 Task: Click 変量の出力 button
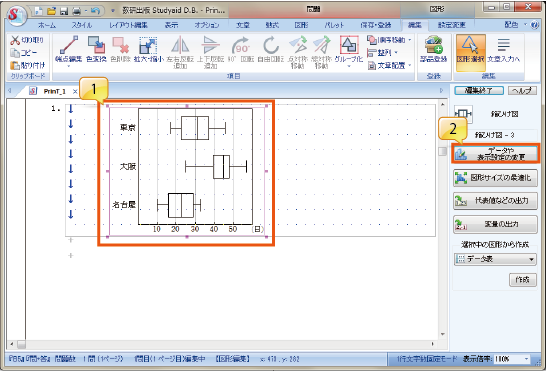[x=495, y=224]
